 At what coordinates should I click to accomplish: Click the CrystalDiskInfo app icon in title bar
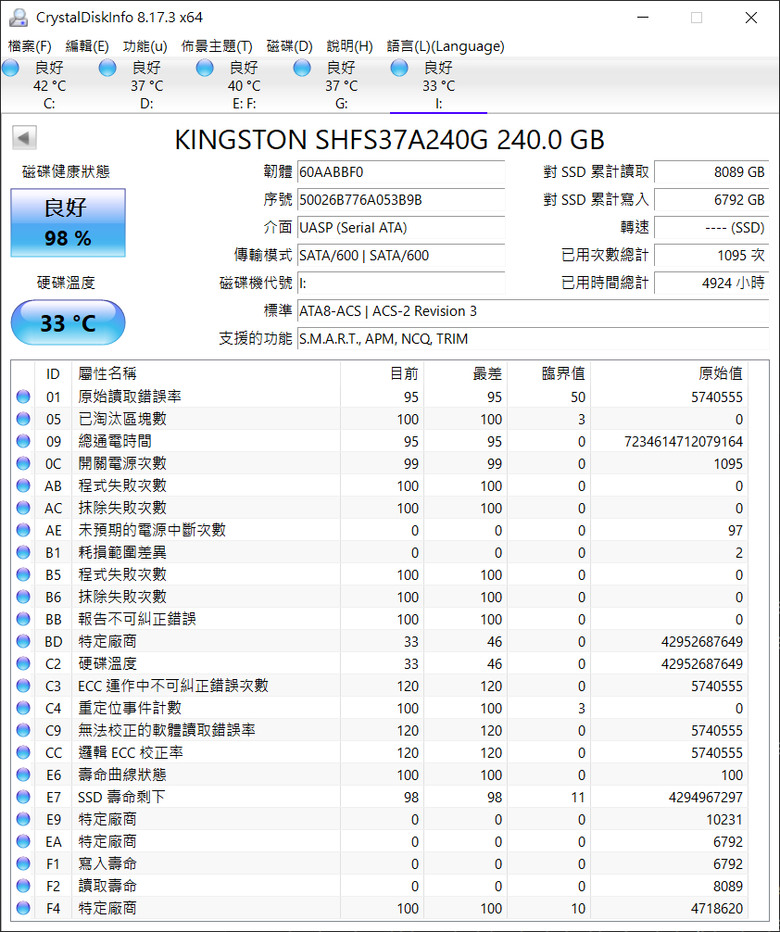coord(18,17)
